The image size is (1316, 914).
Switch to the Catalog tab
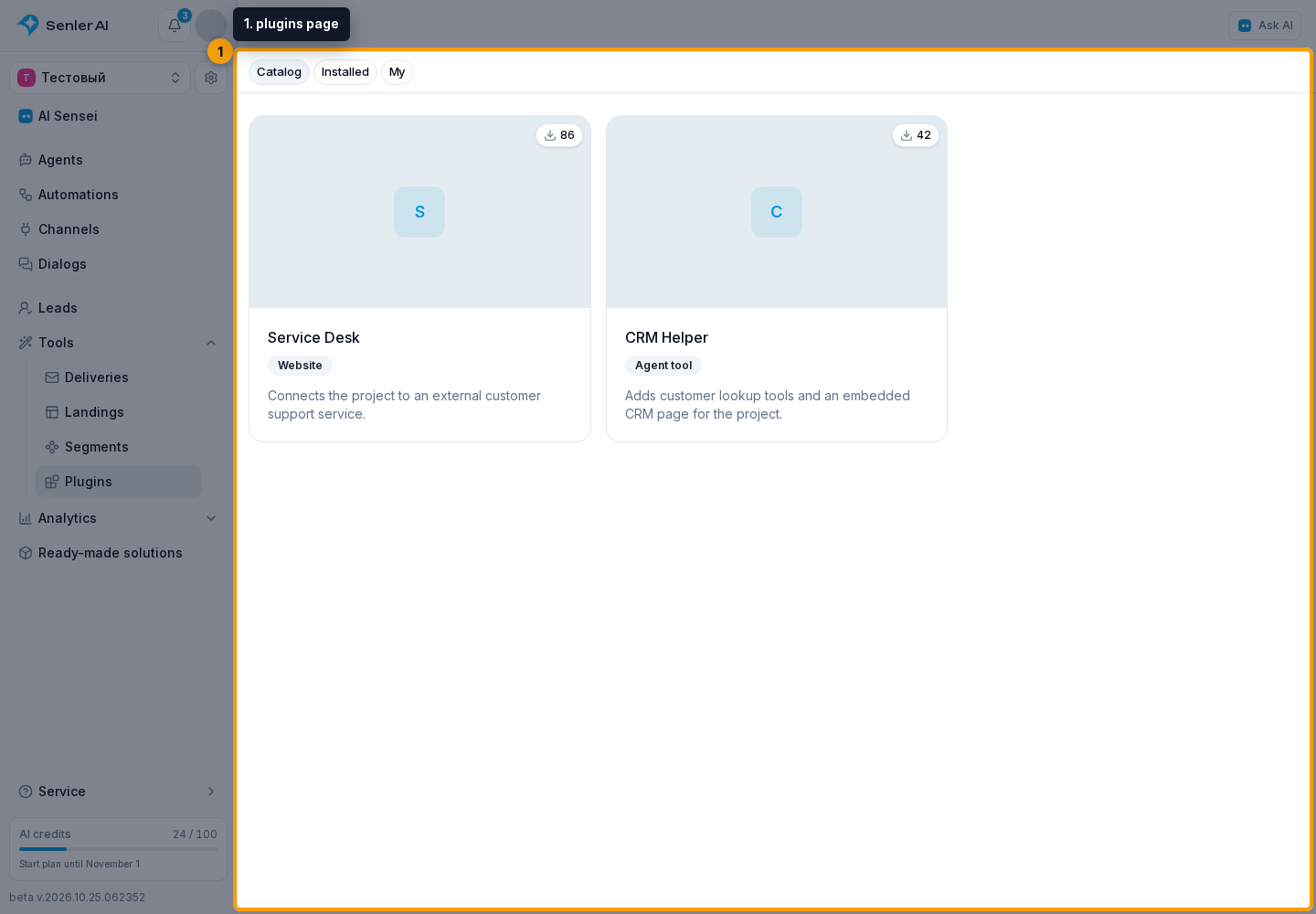pyautogui.click(x=279, y=72)
